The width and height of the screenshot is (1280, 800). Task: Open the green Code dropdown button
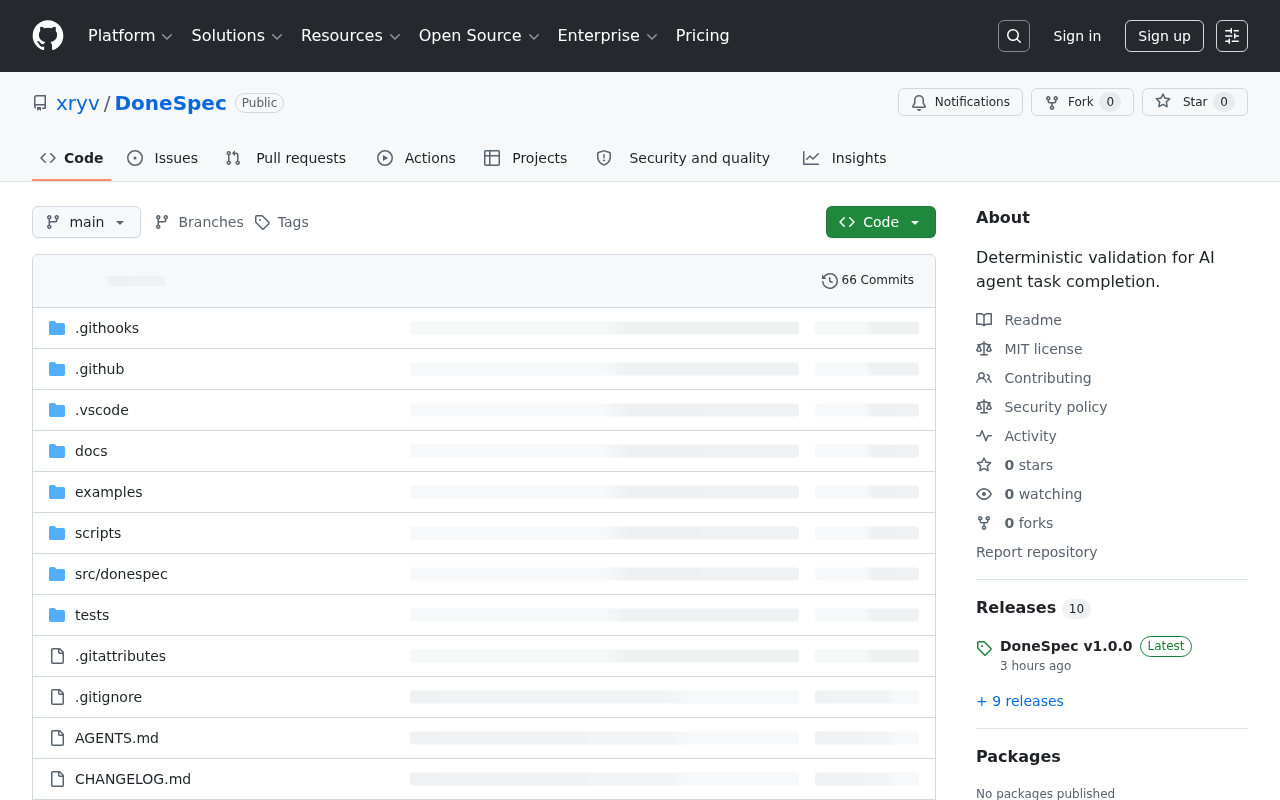point(881,222)
